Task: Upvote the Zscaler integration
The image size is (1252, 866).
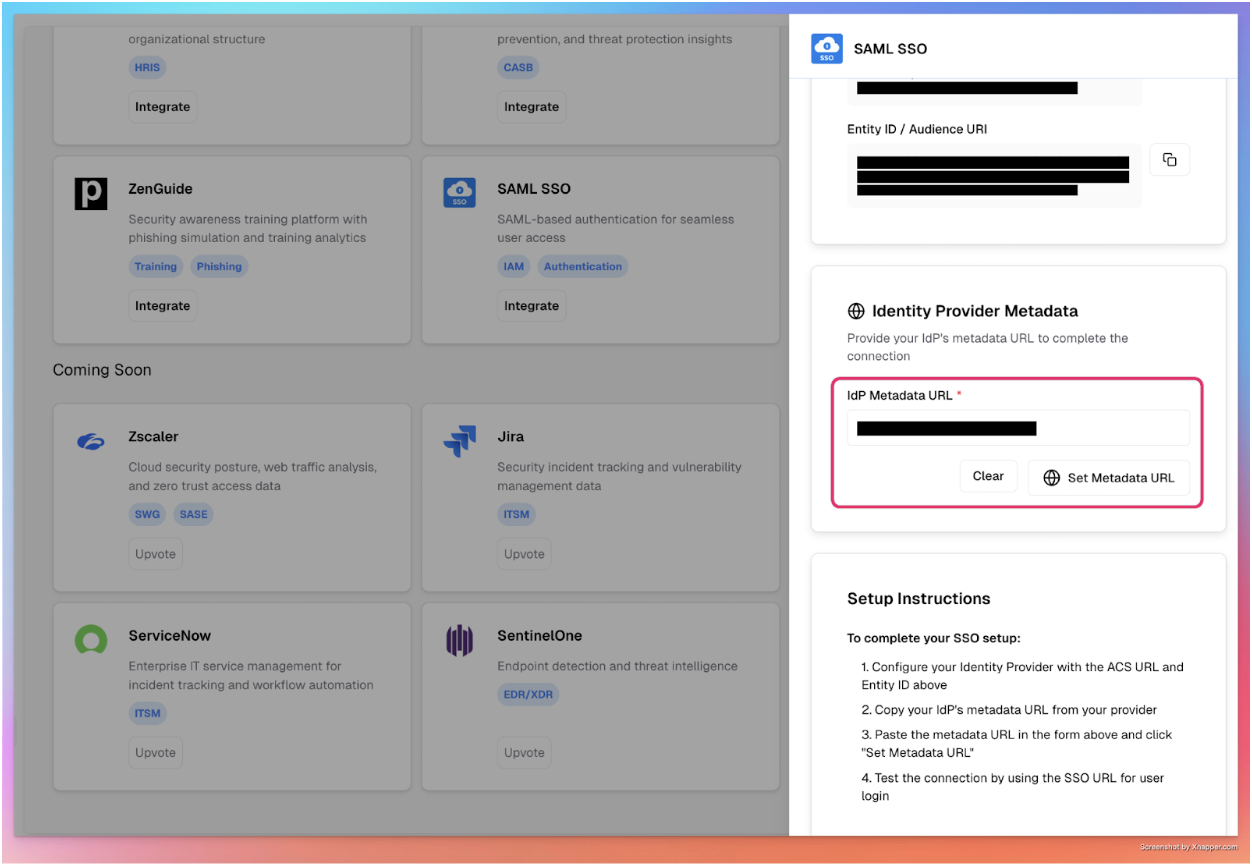Action: 155,554
